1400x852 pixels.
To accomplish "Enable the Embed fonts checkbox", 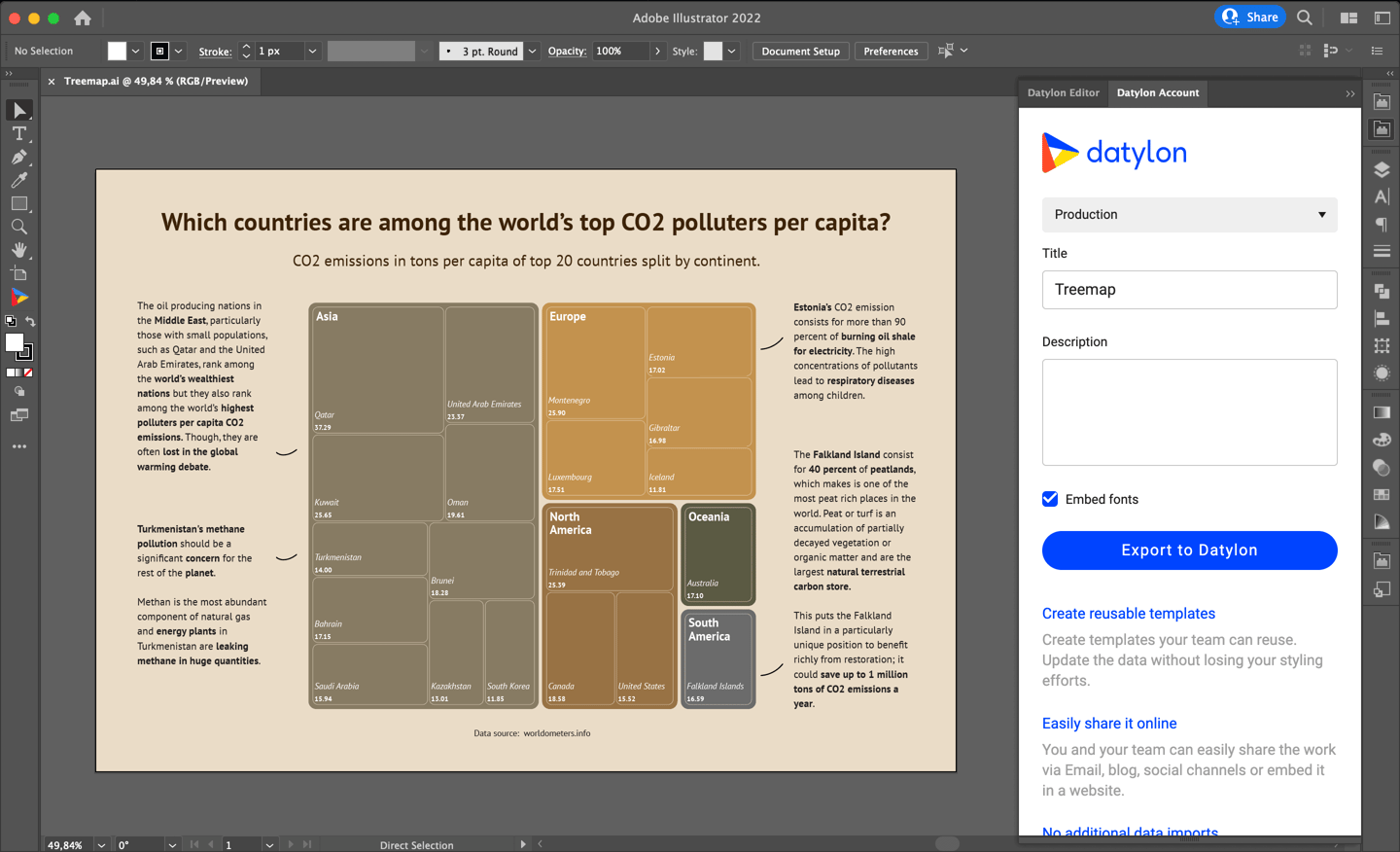I will (x=1050, y=499).
